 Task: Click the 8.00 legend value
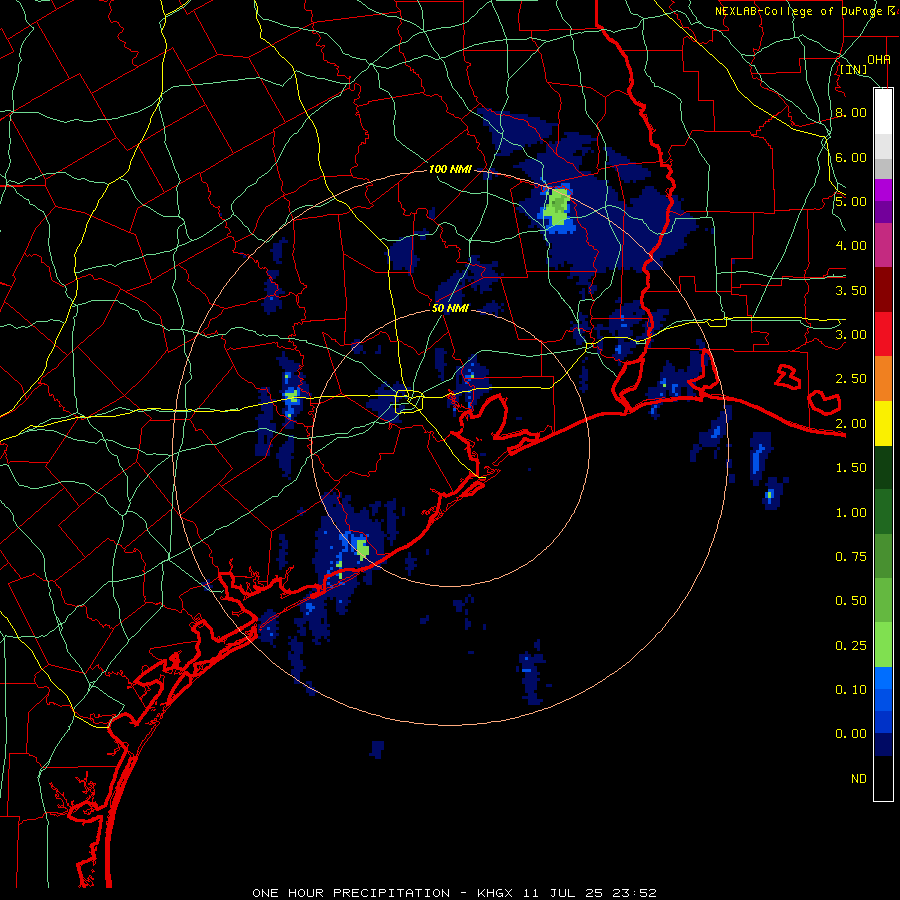(851, 112)
